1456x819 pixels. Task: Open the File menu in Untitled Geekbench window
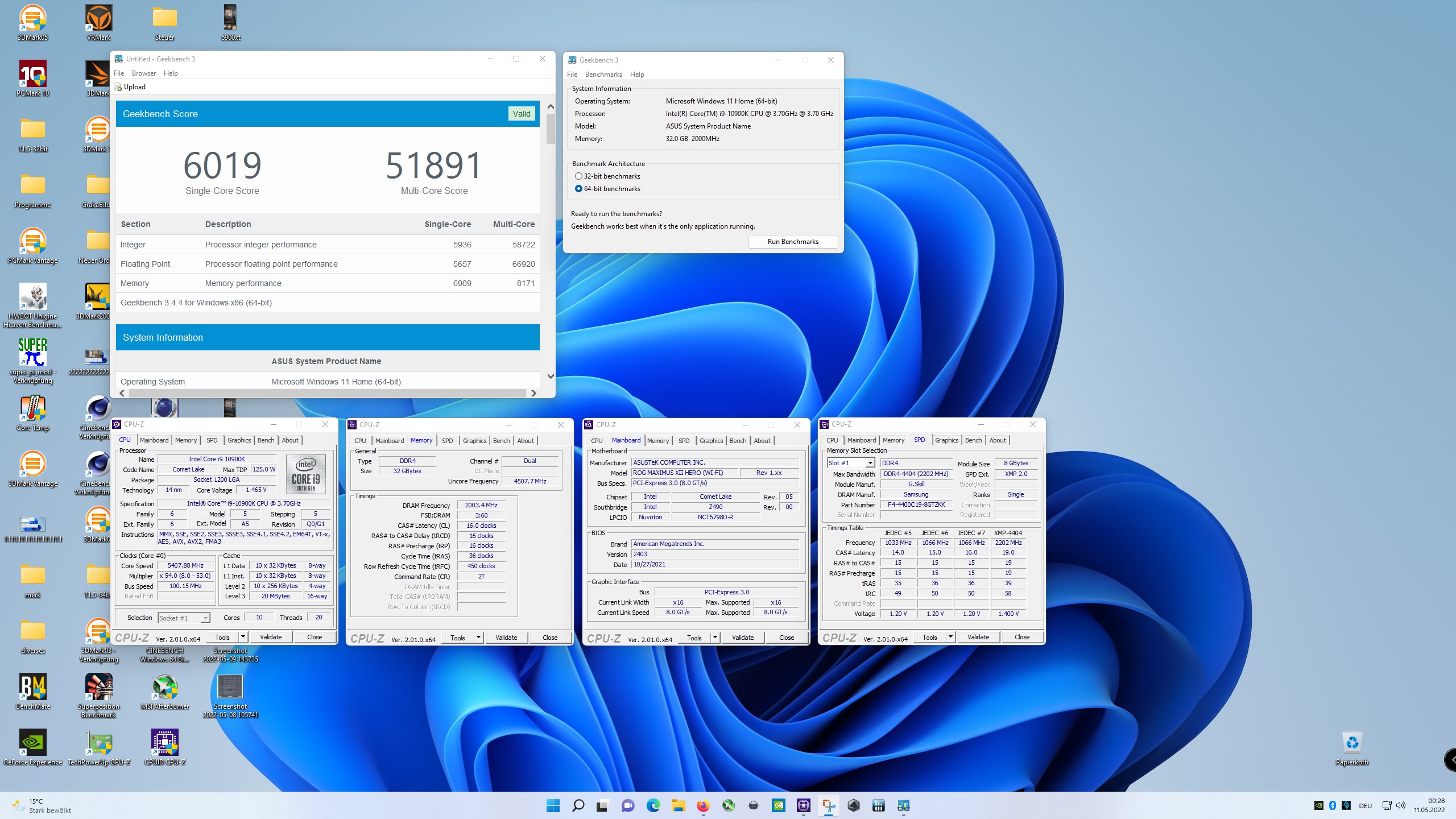point(119,73)
